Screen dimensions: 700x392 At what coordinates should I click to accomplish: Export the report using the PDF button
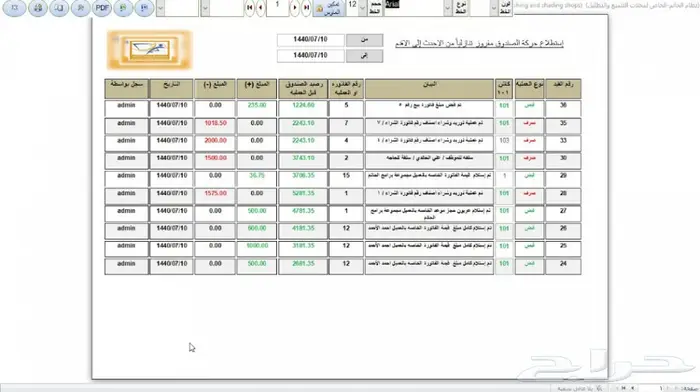[x=102, y=8]
